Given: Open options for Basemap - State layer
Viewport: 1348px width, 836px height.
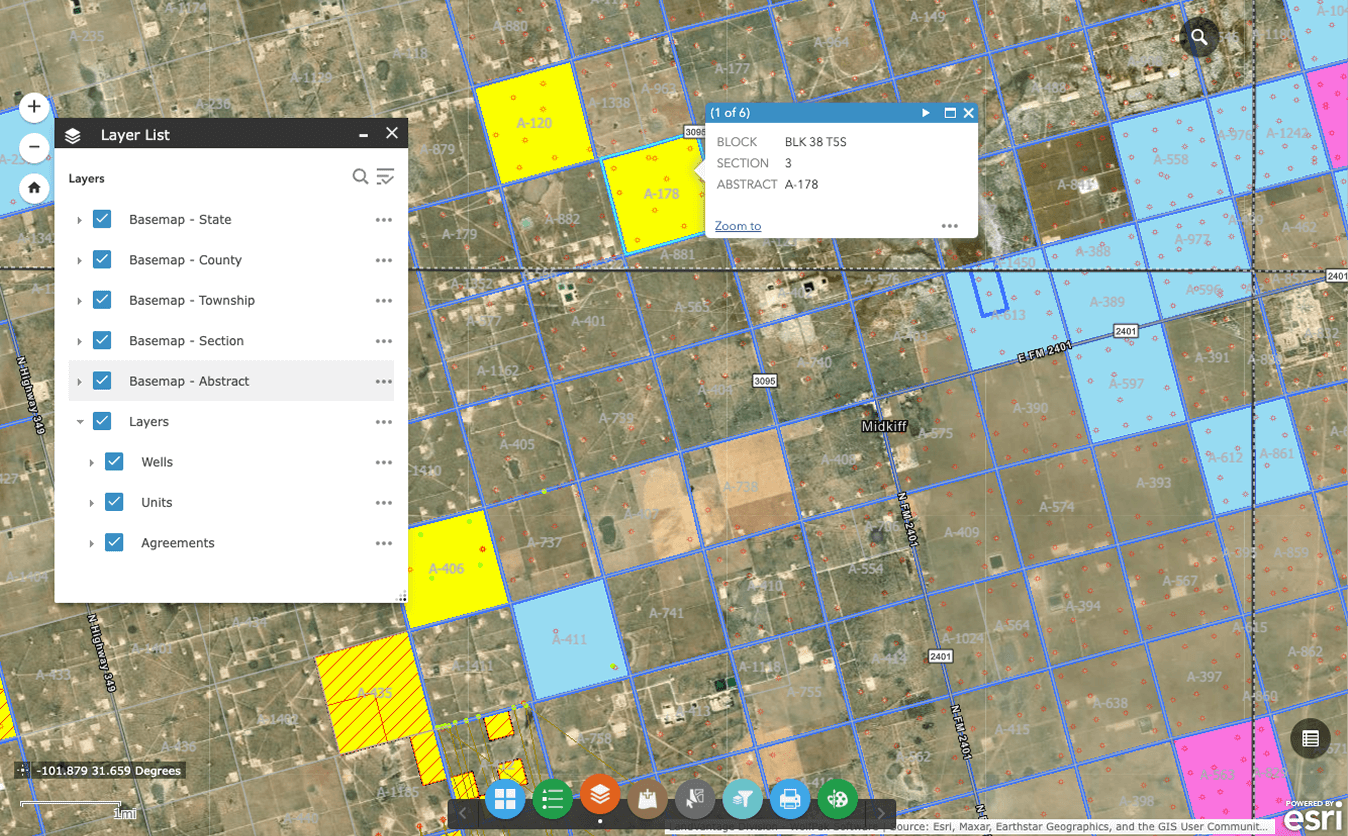Looking at the screenshot, I should pyautogui.click(x=383, y=220).
